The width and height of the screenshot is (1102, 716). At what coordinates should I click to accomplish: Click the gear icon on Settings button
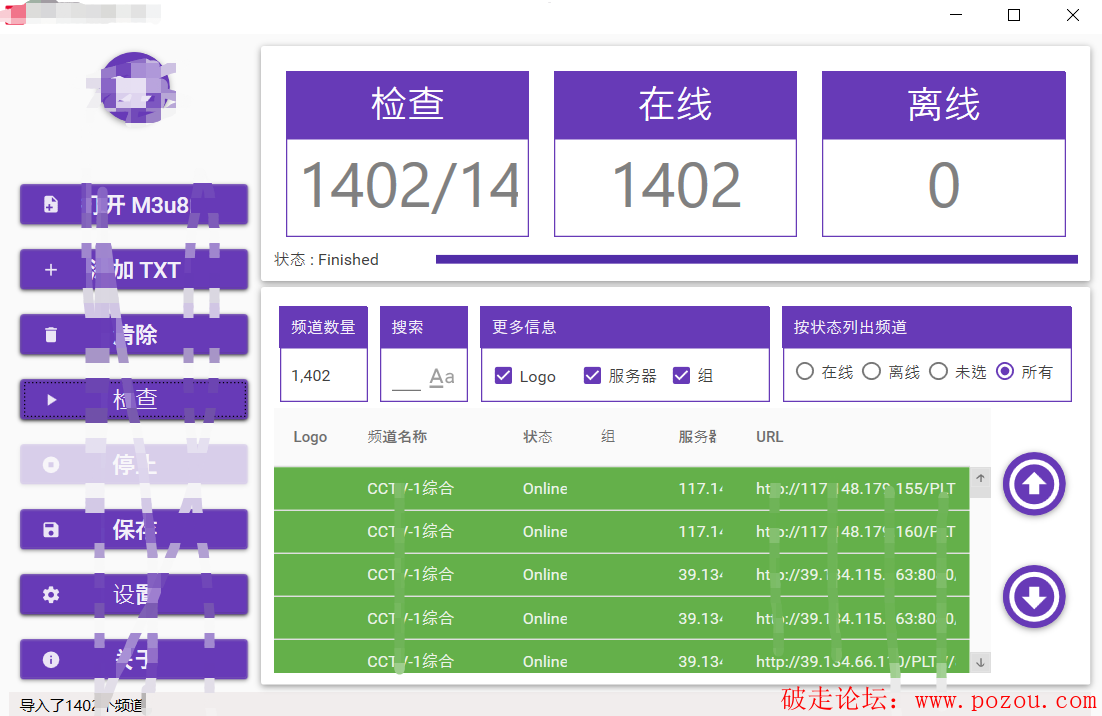51,594
